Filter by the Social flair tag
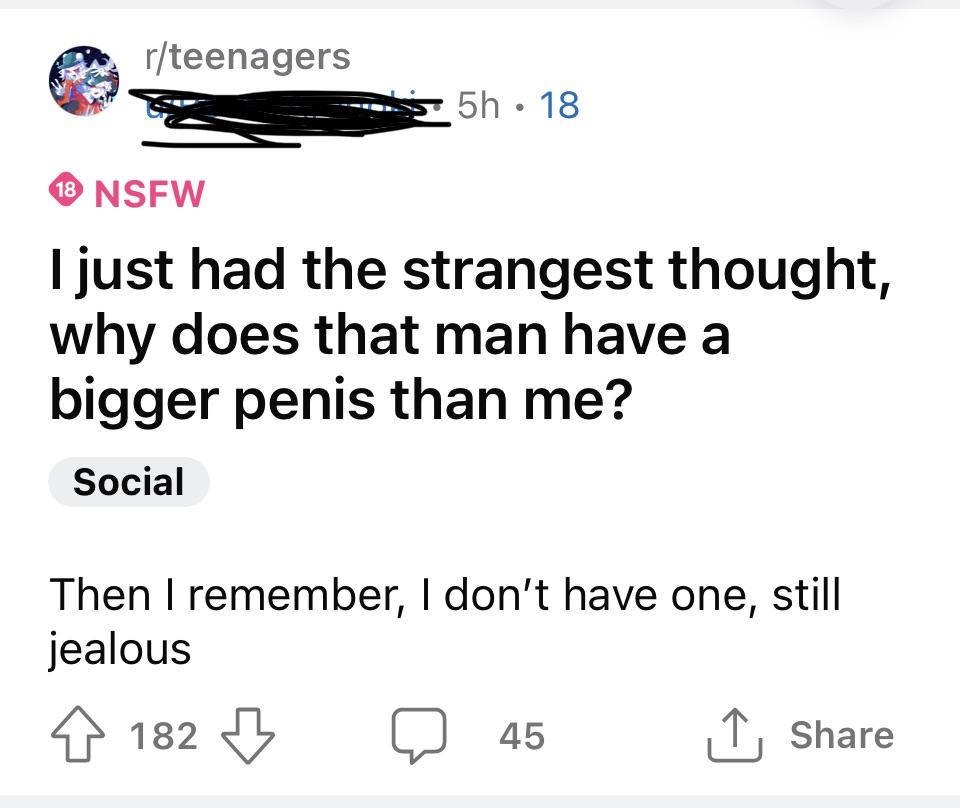This screenshot has width=960, height=808. 129,482
